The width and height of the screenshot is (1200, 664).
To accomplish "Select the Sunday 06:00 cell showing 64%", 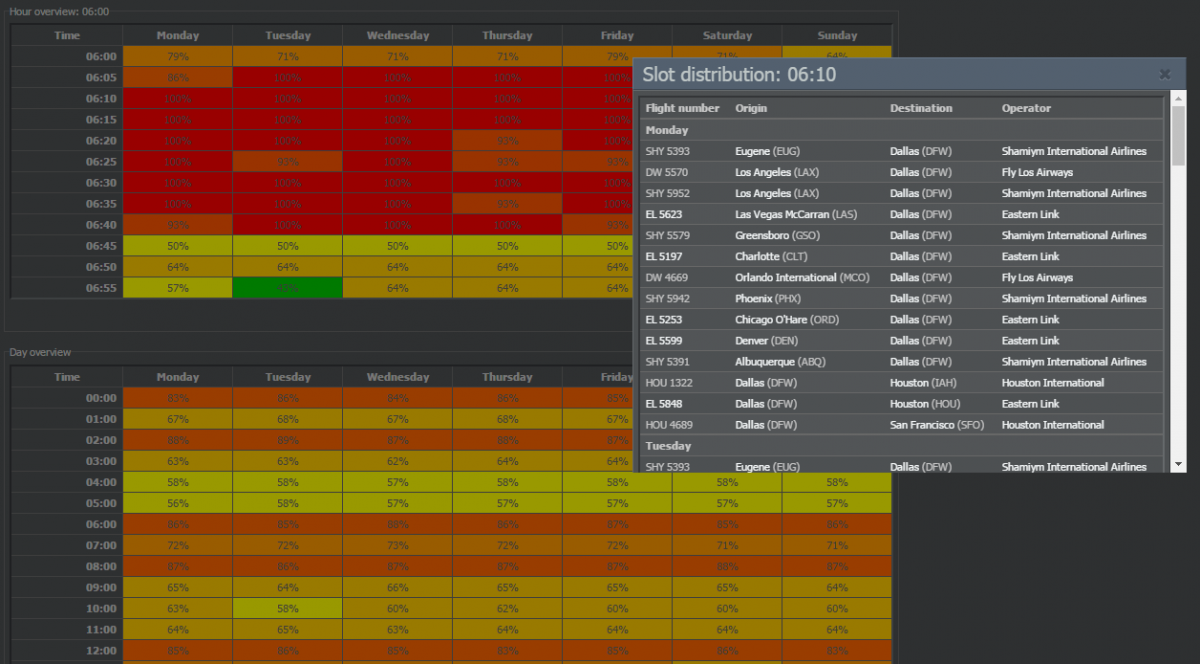I will tap(836, 56).
